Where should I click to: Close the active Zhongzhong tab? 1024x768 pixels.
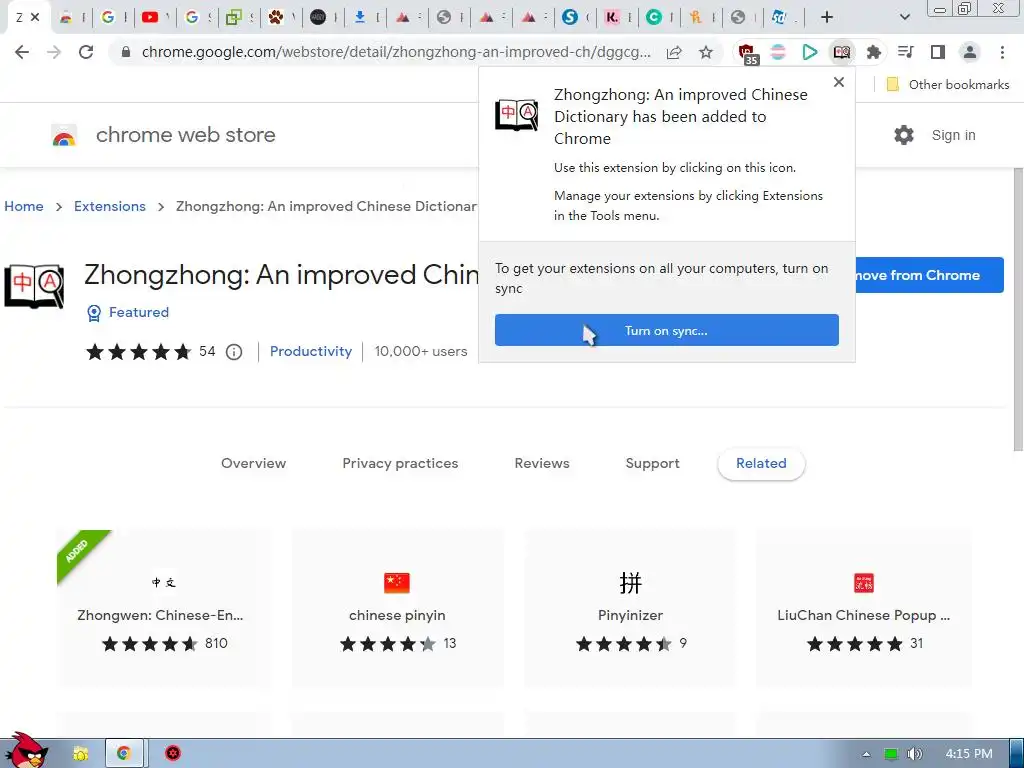pyautogui.click(x=35, y=18)
